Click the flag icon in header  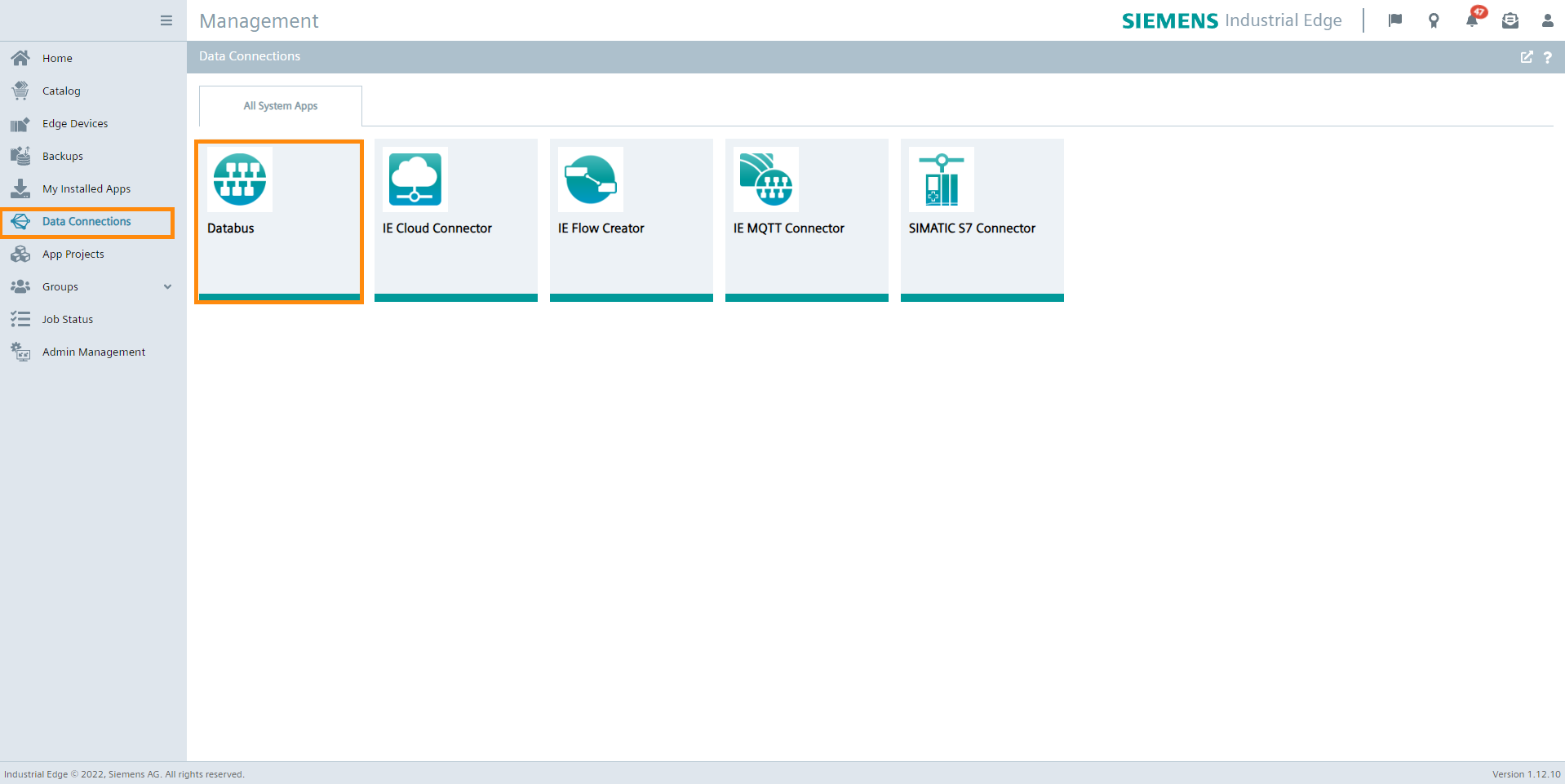(x=1395, y=20)
